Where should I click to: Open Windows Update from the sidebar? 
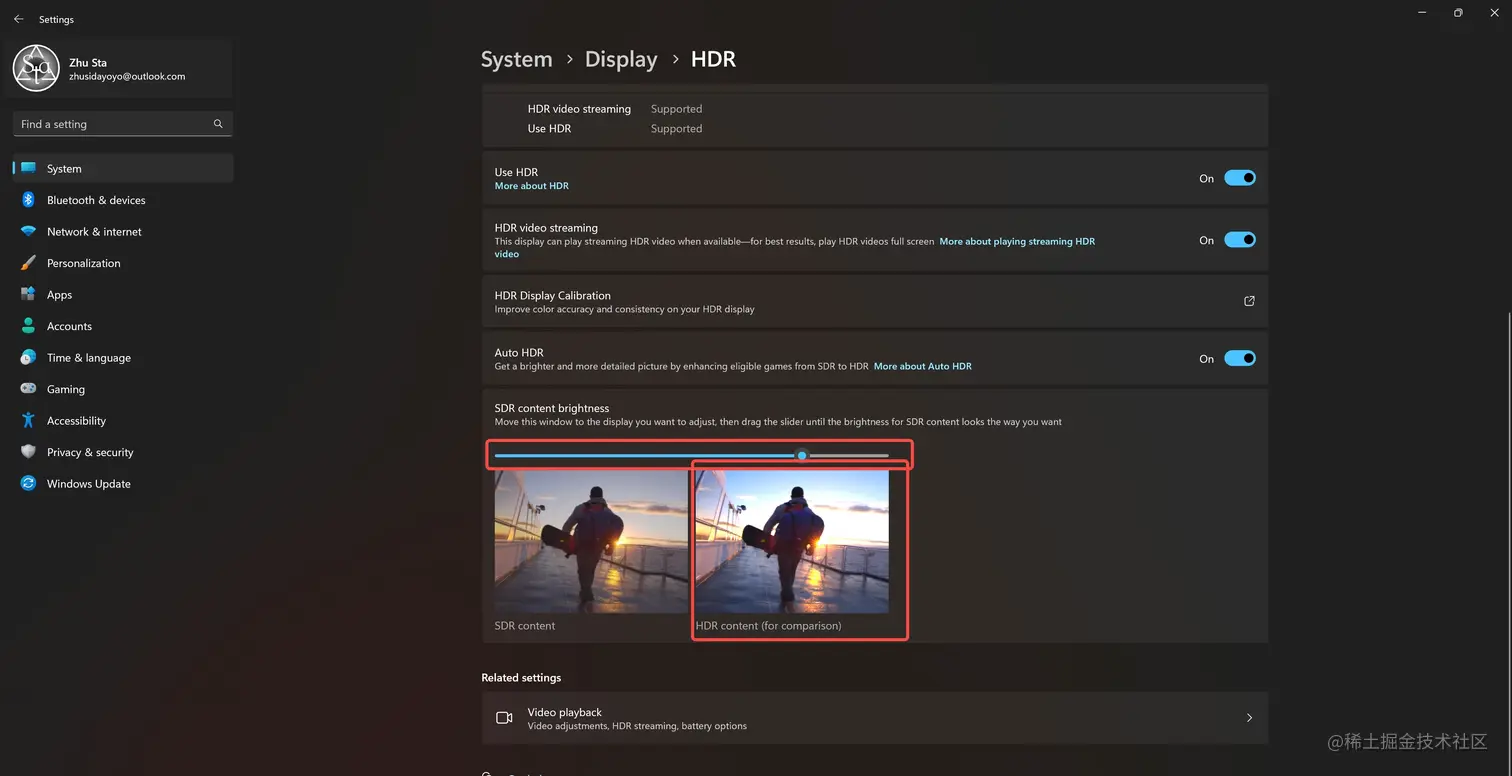(x=88, y=483)
